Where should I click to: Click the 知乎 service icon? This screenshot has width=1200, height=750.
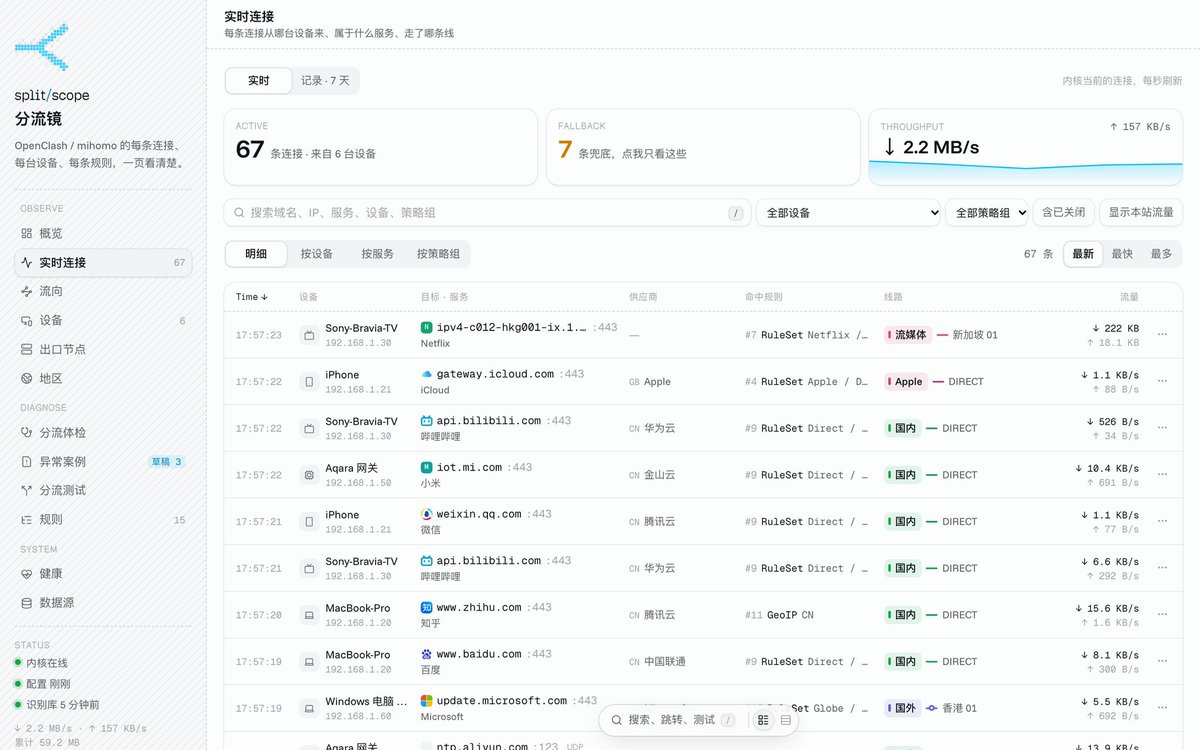pos(427,607)
